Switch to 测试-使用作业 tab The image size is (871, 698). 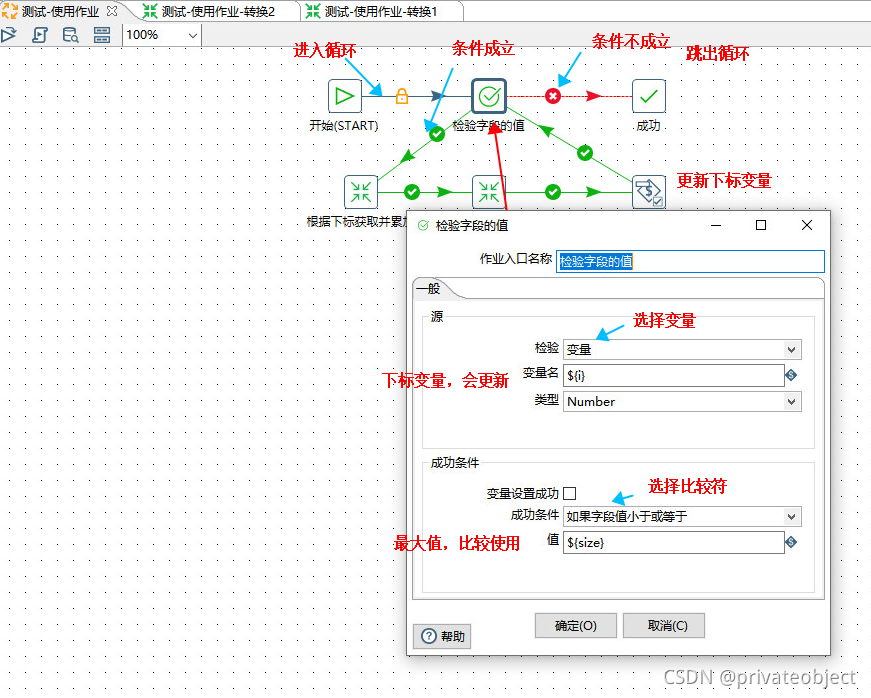[60, 11]
